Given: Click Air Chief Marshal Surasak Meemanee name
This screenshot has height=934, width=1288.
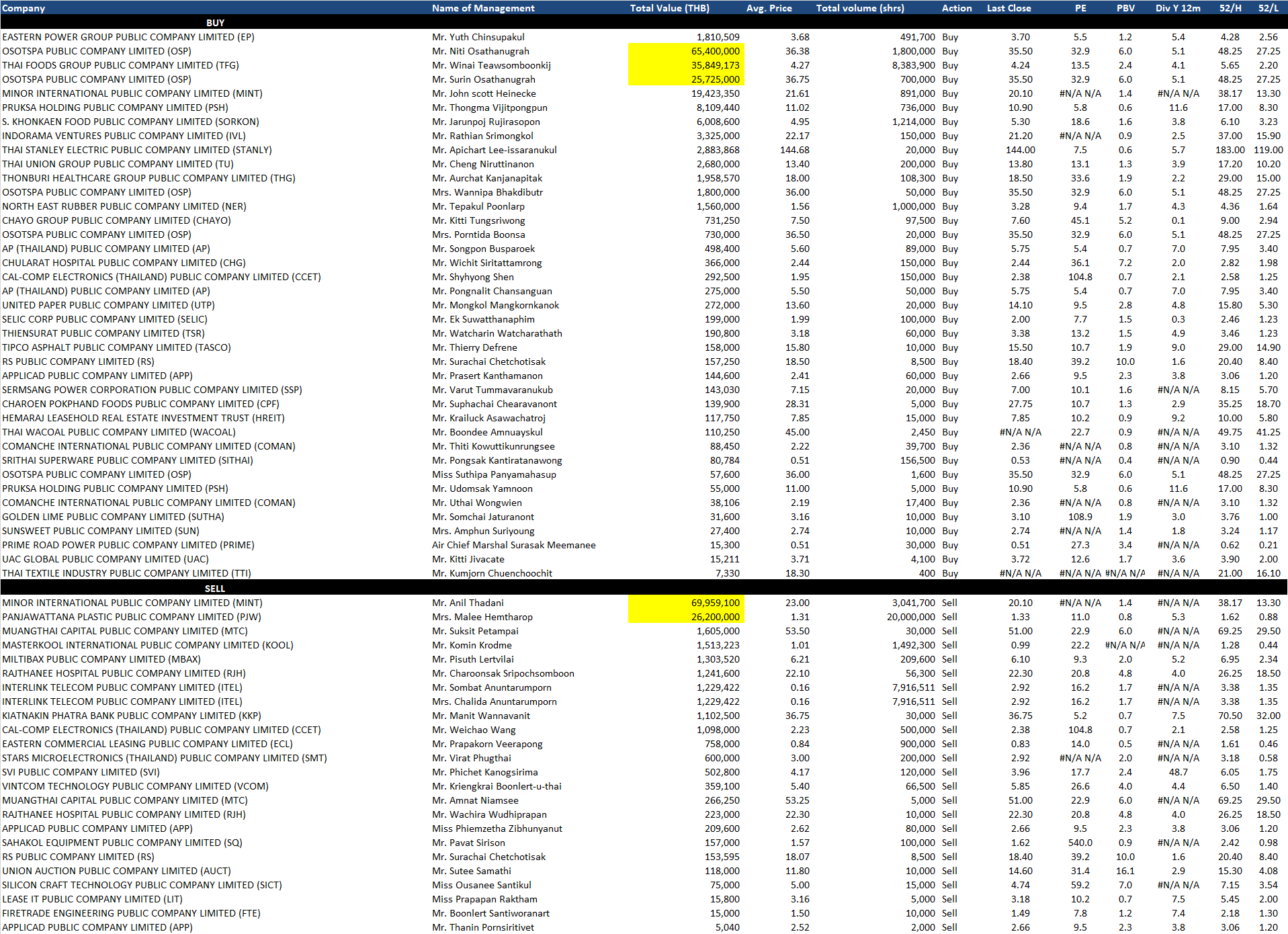Looking at the screenshot, I should pyautogui.click(x=513, y=545).
